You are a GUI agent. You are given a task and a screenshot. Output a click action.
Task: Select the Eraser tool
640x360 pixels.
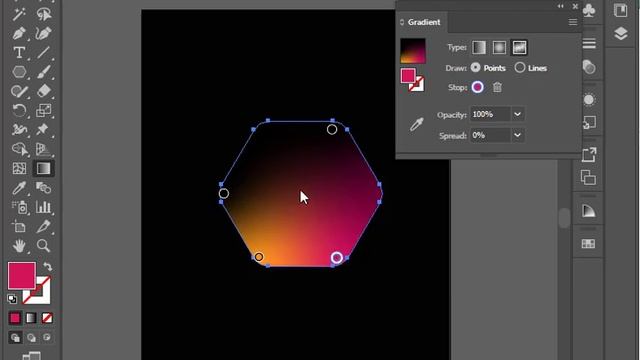click(x=43, y=91)
